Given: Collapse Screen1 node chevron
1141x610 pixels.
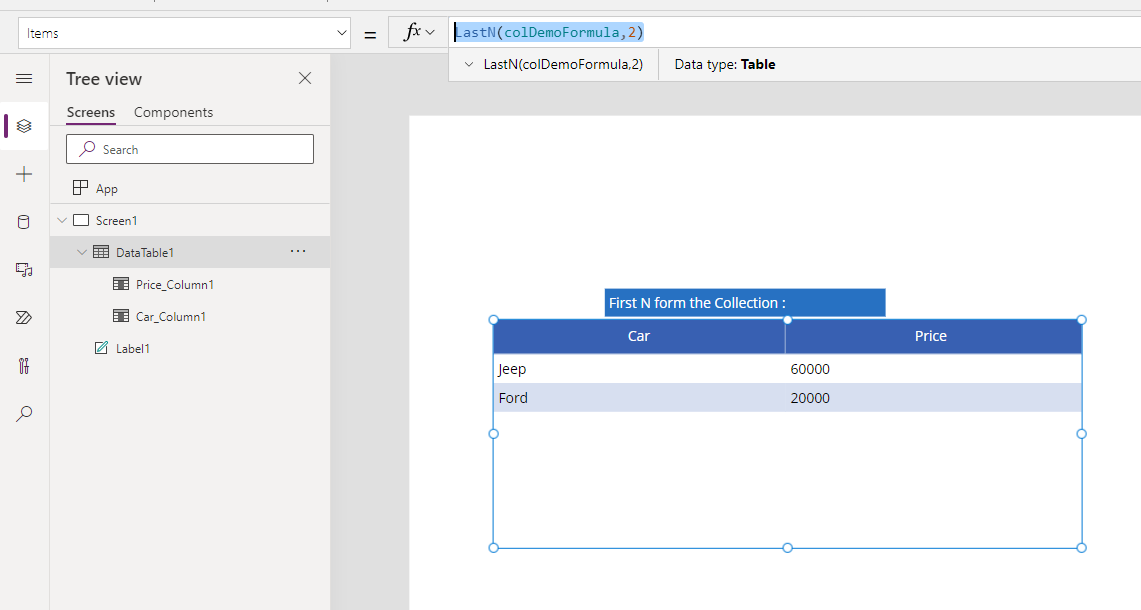Looking at the screenshot, I should (62, 221).
